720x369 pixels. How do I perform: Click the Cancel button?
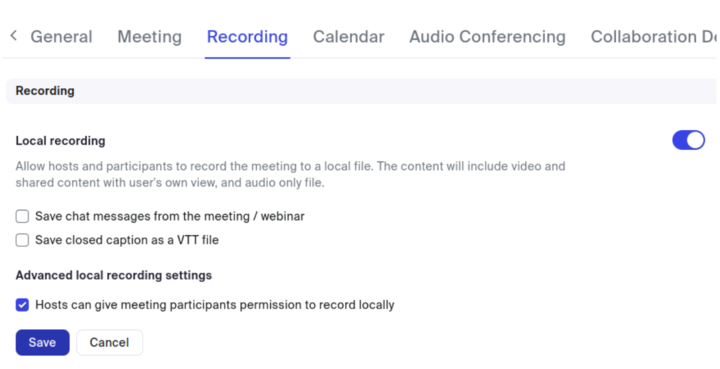pos(109,342)
